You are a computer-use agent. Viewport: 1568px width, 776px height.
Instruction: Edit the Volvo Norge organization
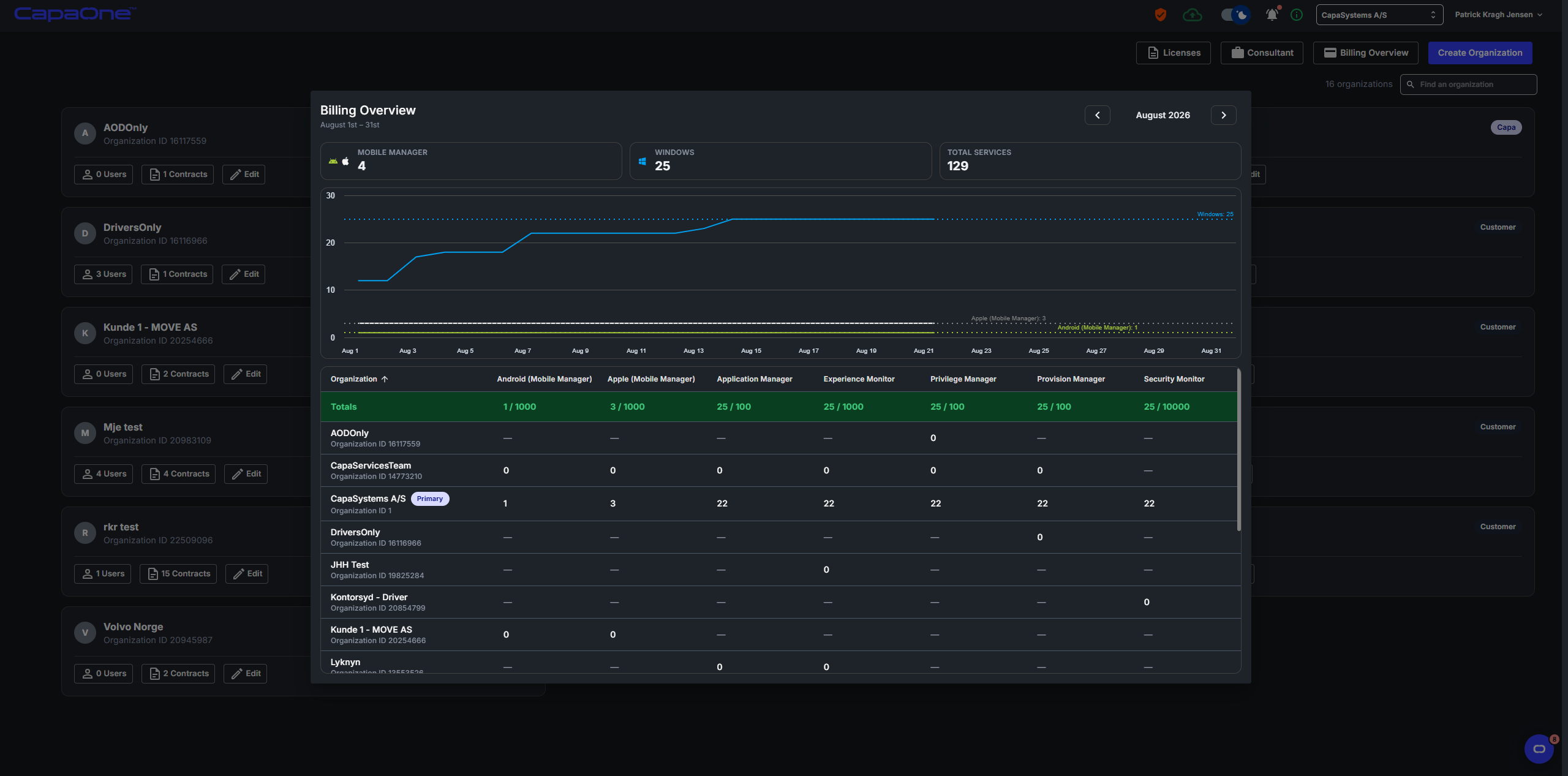pyautogui.click(x=245, y=674)
